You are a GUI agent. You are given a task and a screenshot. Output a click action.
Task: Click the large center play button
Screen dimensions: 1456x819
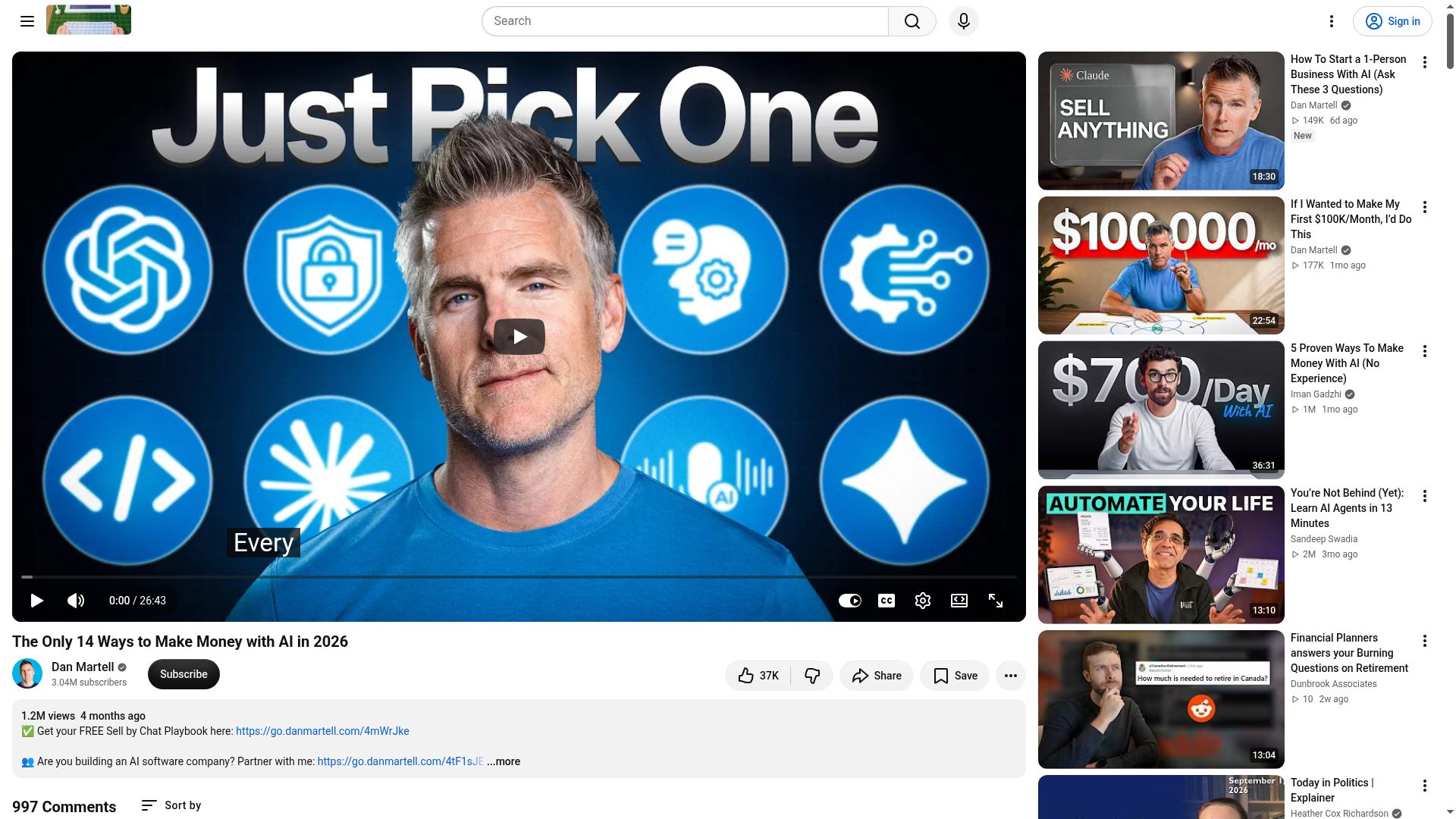519,337
